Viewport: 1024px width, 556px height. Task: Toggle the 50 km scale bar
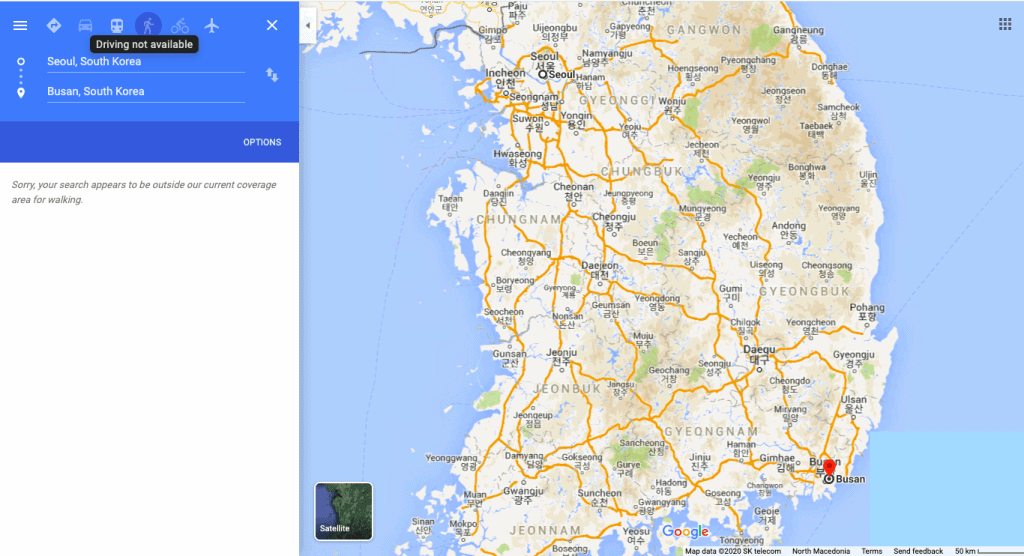tap(989, 551)
